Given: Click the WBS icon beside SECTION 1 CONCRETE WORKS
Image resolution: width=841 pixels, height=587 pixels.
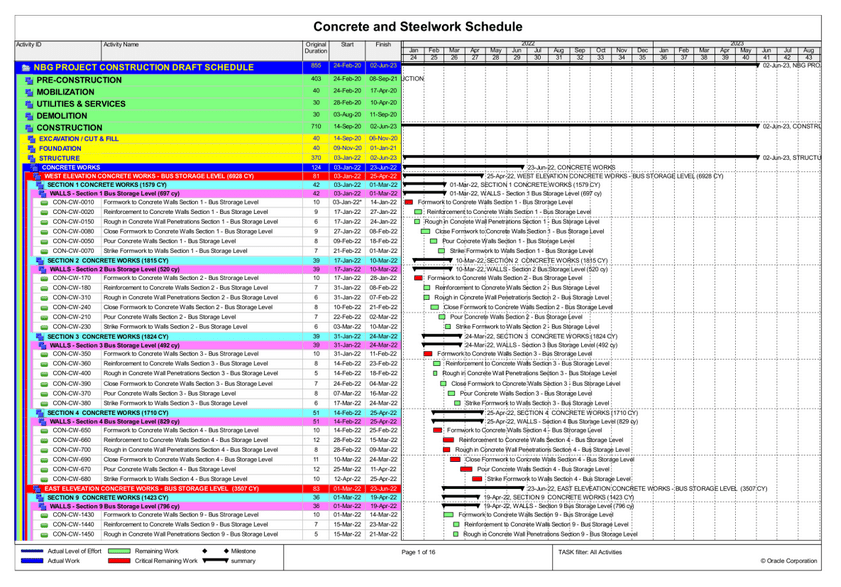Looking at the screenshot, I should (x=40, y=185).
